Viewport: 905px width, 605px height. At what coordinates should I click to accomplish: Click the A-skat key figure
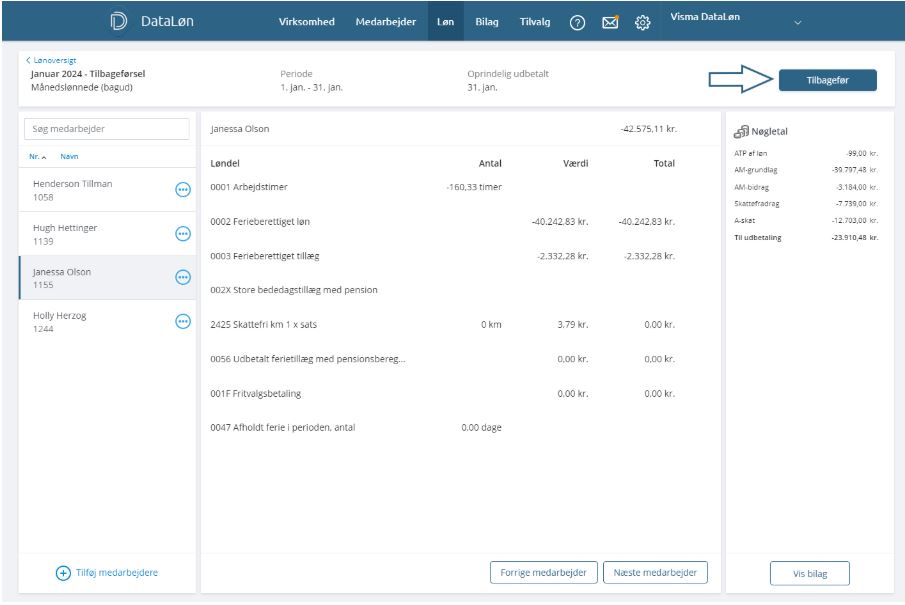(806, 221)
